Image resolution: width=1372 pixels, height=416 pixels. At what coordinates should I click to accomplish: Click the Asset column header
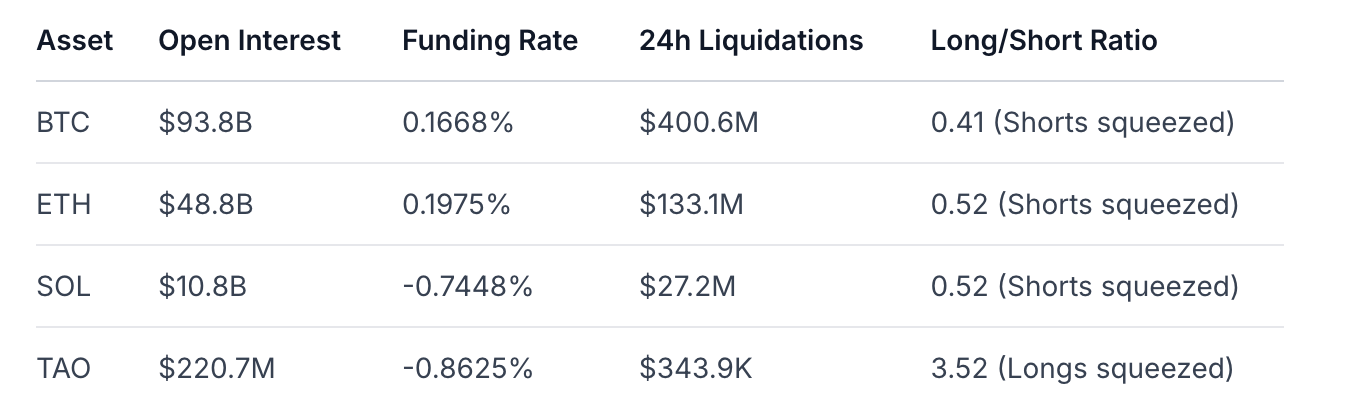tap(75, 41)
